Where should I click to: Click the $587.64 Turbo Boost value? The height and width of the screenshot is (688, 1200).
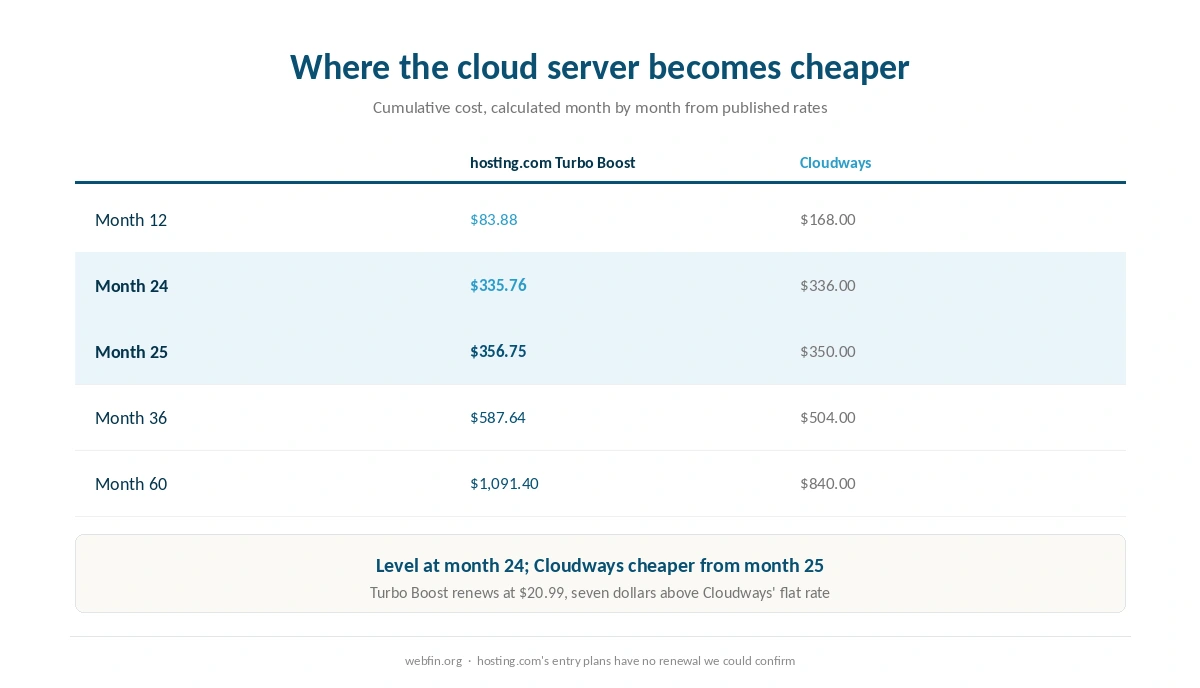click(x=498, y=417)
